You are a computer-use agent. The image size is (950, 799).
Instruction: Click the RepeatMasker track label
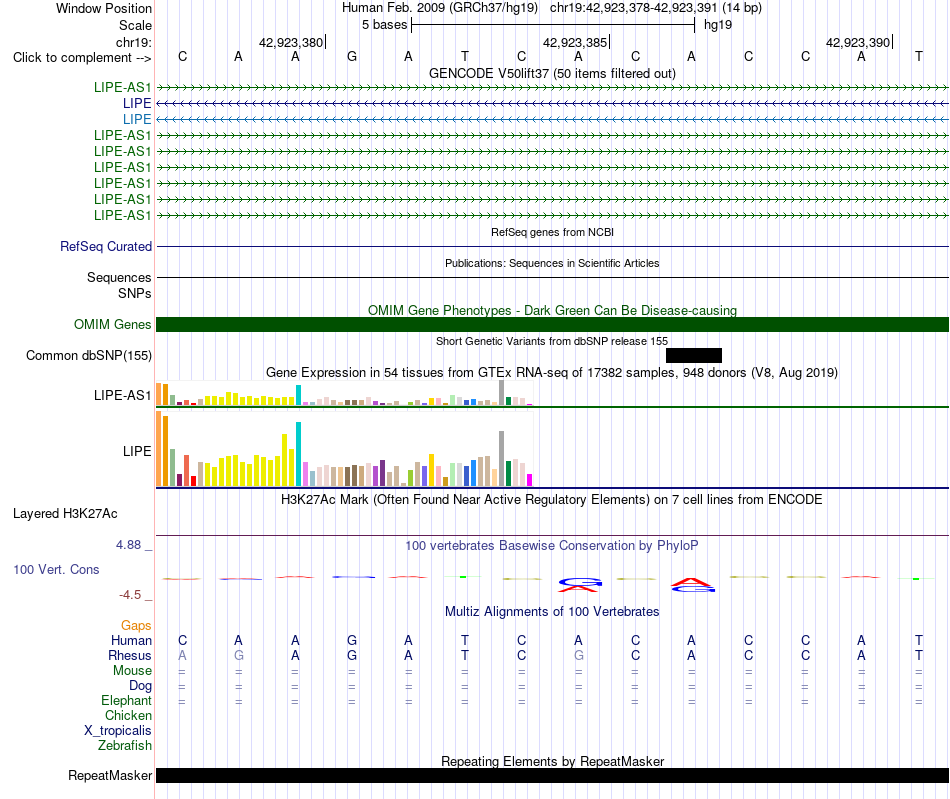(110, 775)
